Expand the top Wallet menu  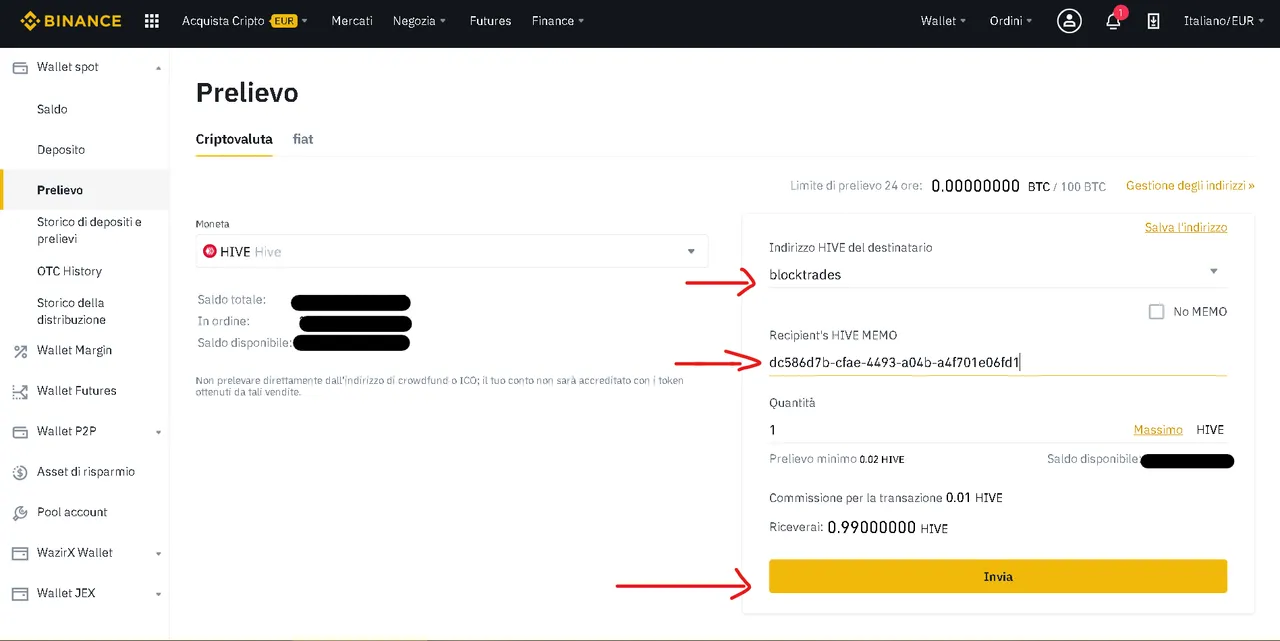click(x=943, y=21)
